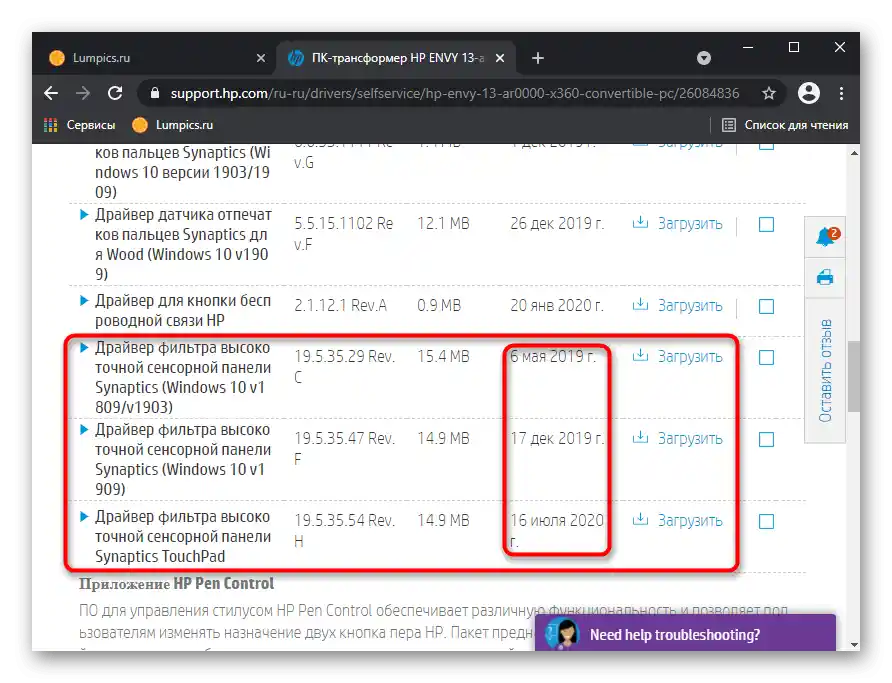Viewport: 892px width, 683px height.
Task: Click download icon for 26 дек 2019 row
Action: pos(641,222)
